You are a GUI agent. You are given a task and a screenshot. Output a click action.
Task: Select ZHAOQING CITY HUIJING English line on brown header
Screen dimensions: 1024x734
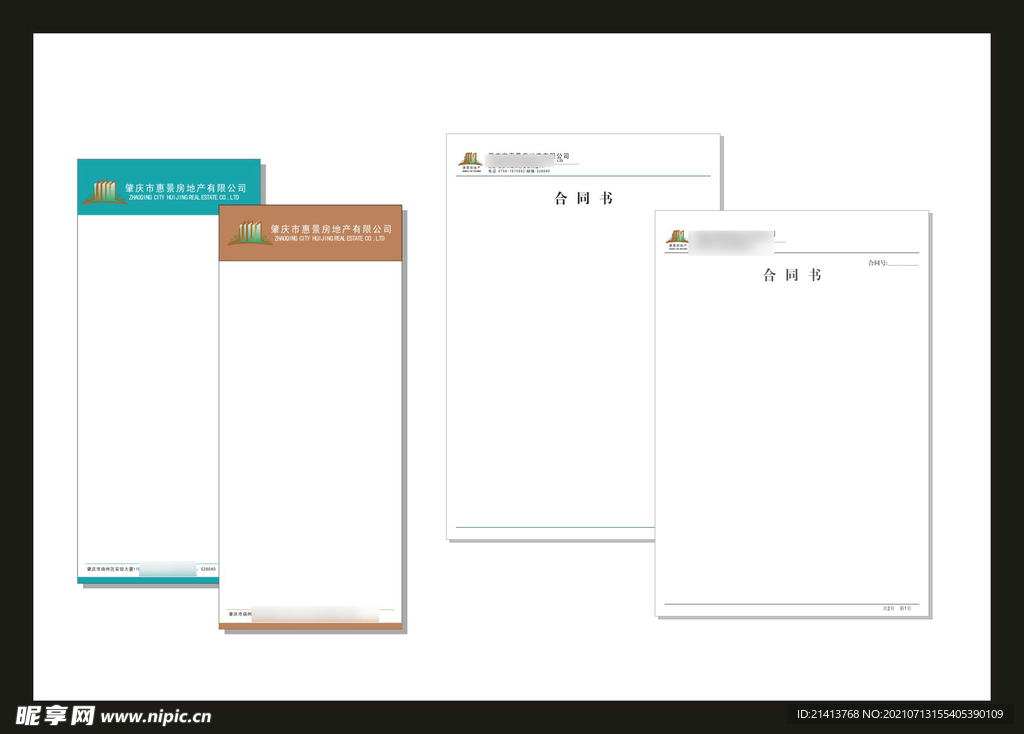(x=329, y=238)
